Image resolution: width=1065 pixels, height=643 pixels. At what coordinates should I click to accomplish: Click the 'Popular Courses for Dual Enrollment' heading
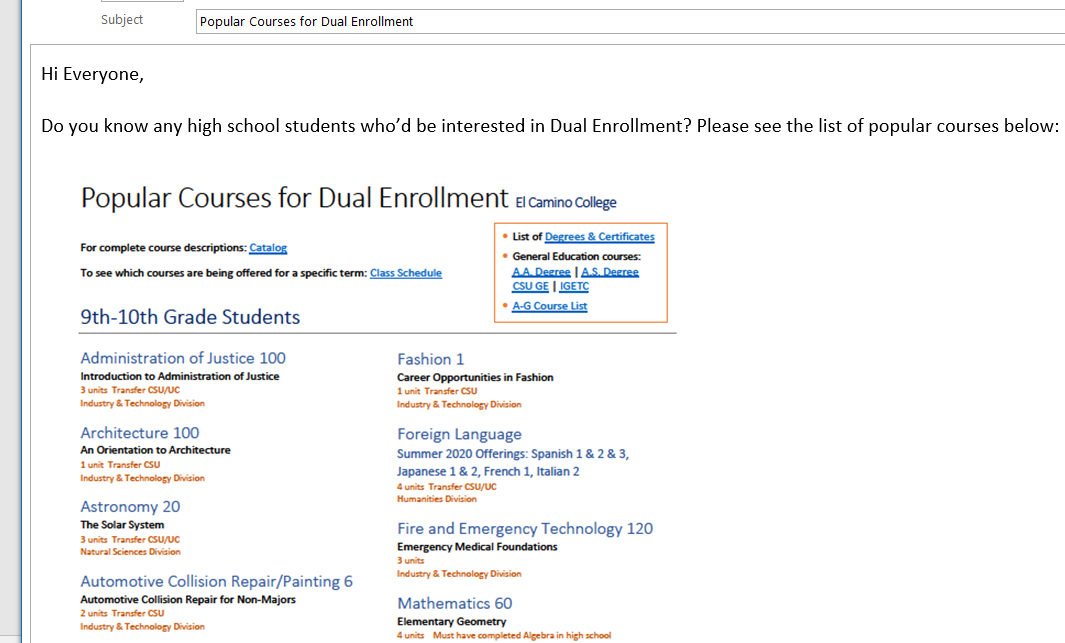click(294, 198)
